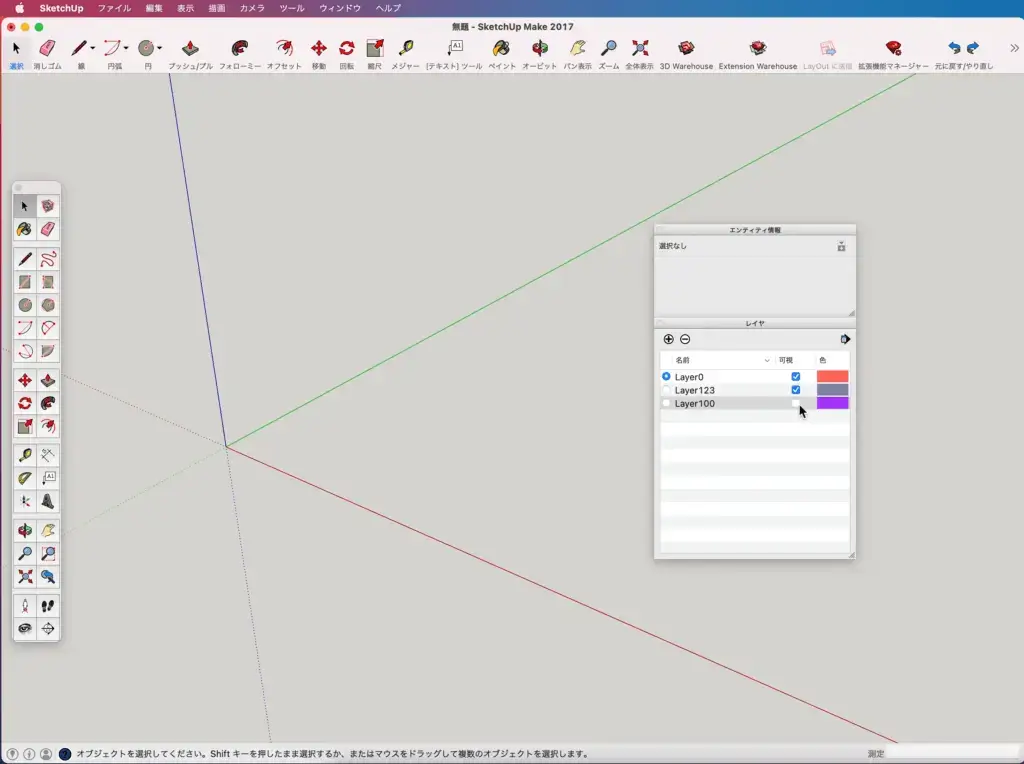Image resolution: width=1024 pixels, height=764 pixels.
Task: Activate the Follow Me tool in top toolbar
Action: (240, 48)
